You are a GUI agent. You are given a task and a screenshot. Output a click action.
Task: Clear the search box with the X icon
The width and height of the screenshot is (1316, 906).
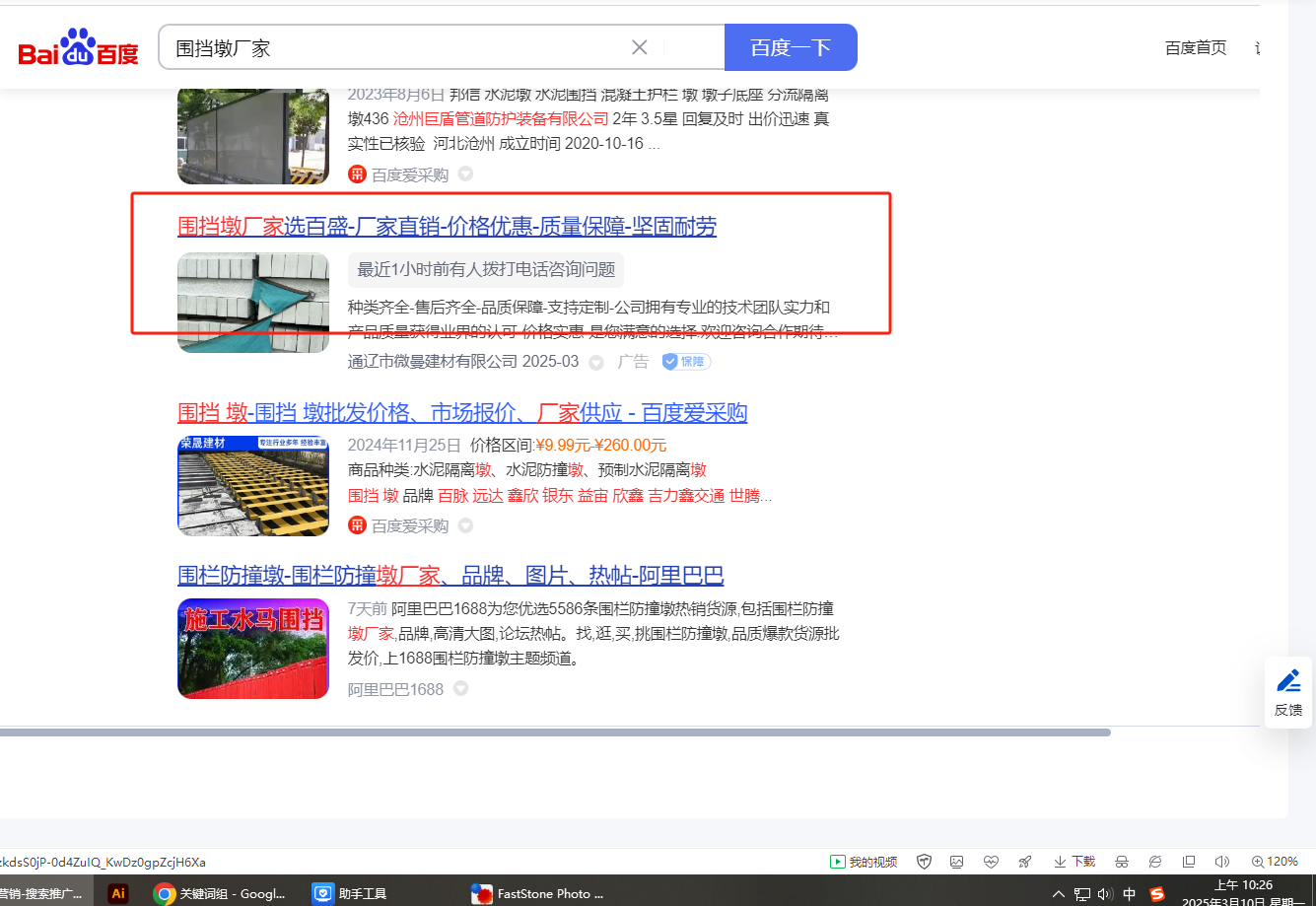tap(639, 47)
